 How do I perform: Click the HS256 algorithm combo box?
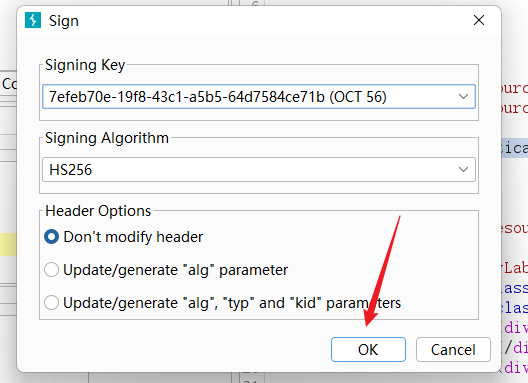tap(259, 169)
